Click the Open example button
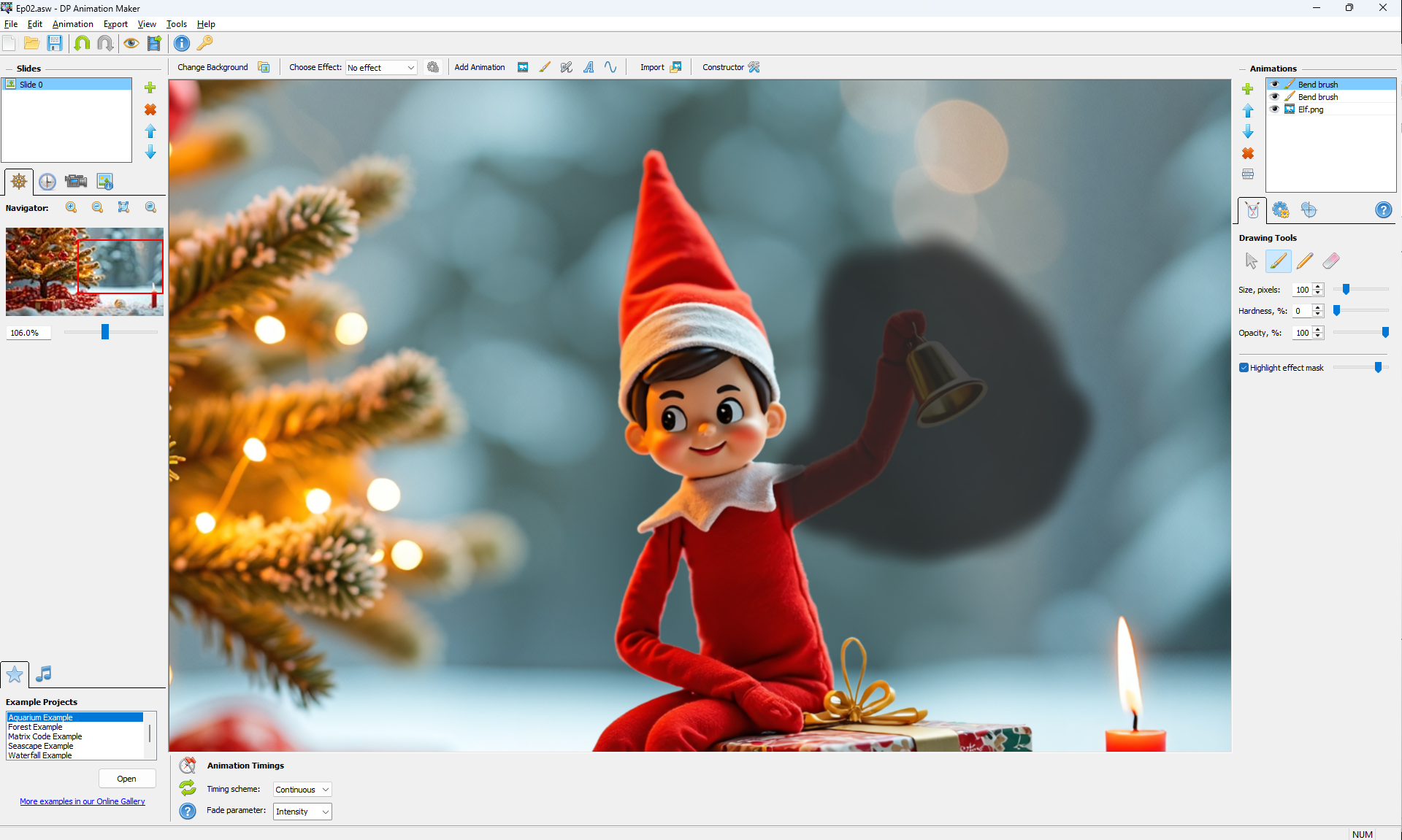Image resolution: width=1402 pixels, height=840 pixels. point(127,779)
